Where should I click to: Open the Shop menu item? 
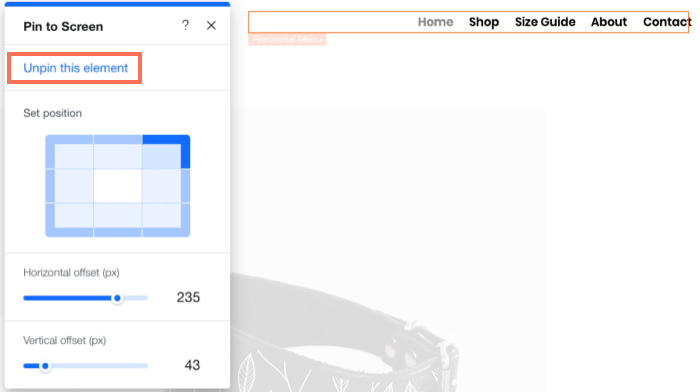point(484,22)
